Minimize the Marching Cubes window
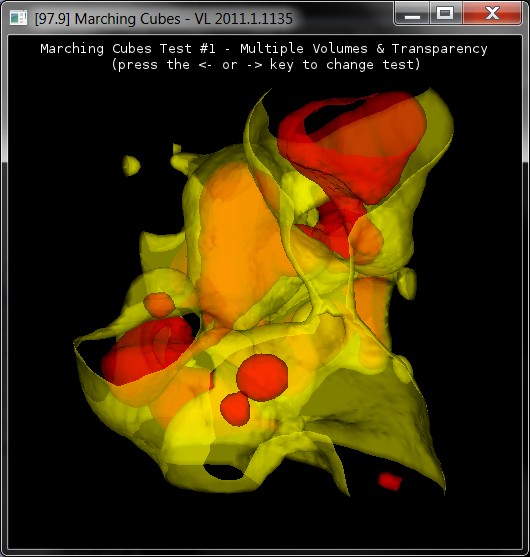Image resolution: width=530 pixels, height=557 pixels. (412, 13)
